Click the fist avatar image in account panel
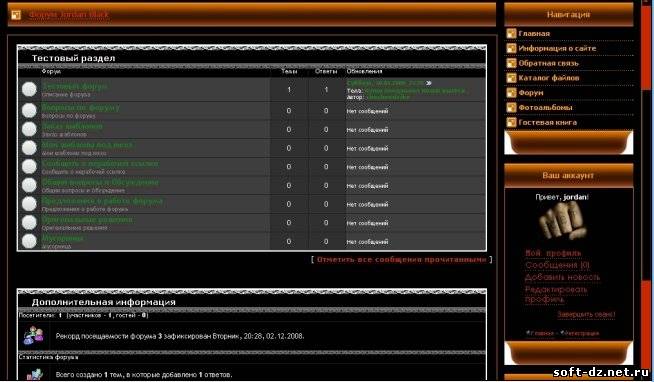 click(562, 221)
